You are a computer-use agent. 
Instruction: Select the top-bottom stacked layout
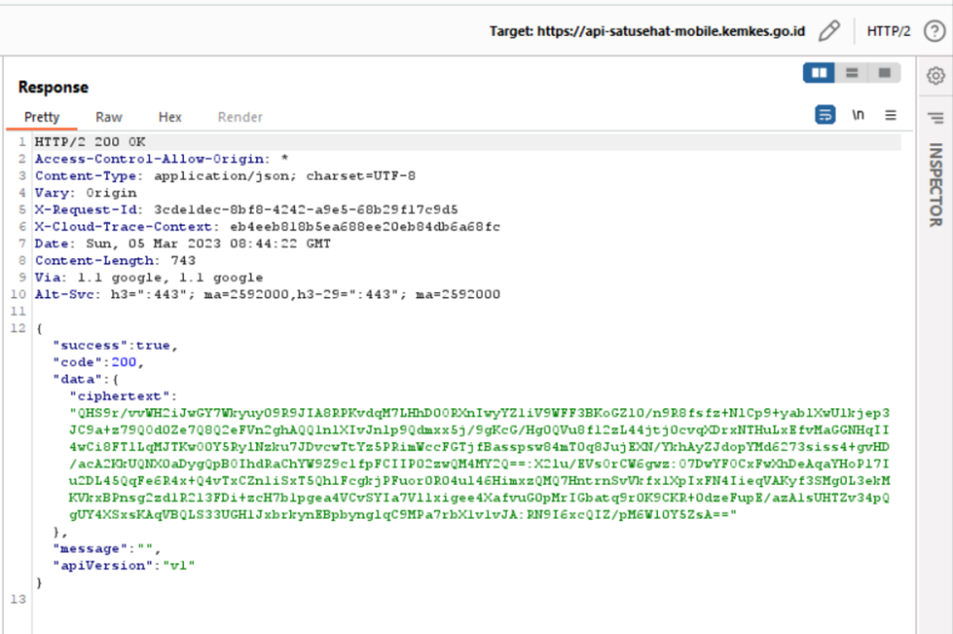tap(851, 73)
